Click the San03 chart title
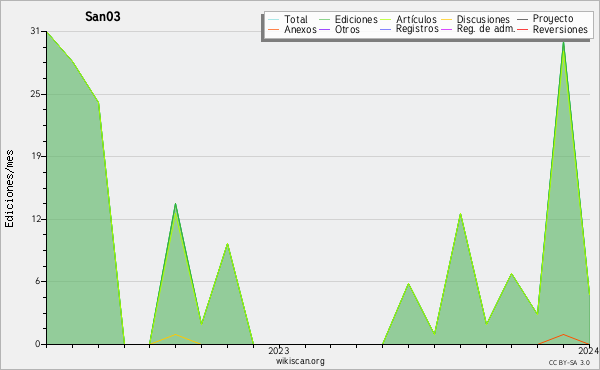This screenshot has width=600, height=370. click(x=103, y=16)
